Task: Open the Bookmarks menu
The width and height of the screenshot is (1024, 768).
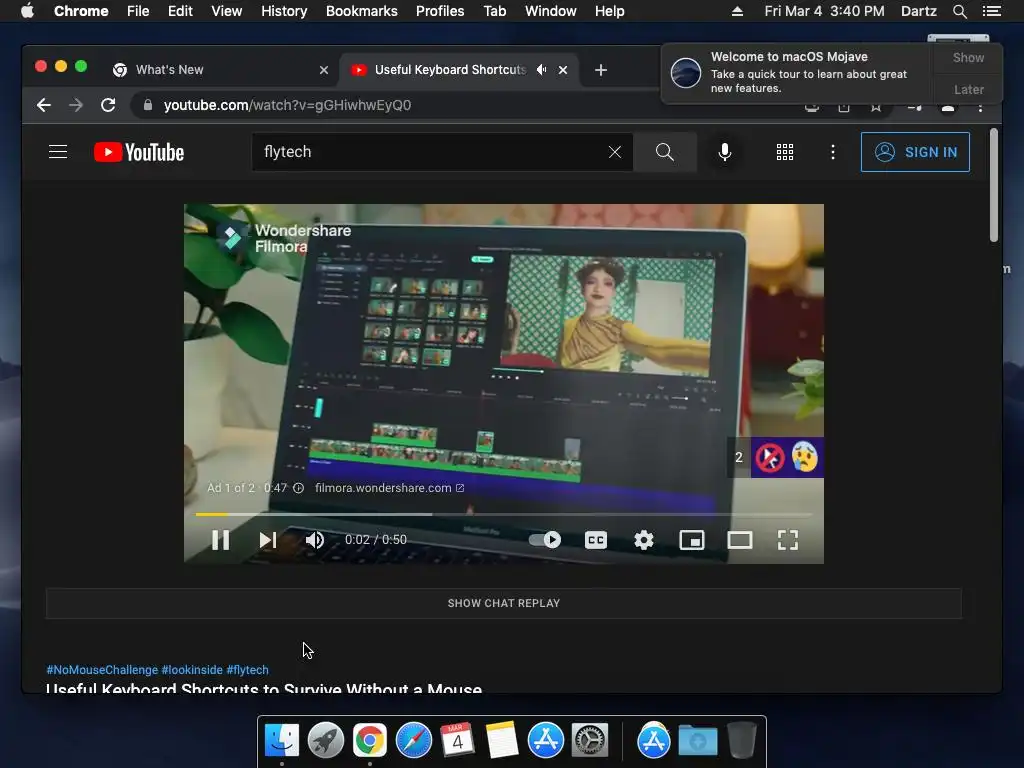Action: click(x=362, y=11)
